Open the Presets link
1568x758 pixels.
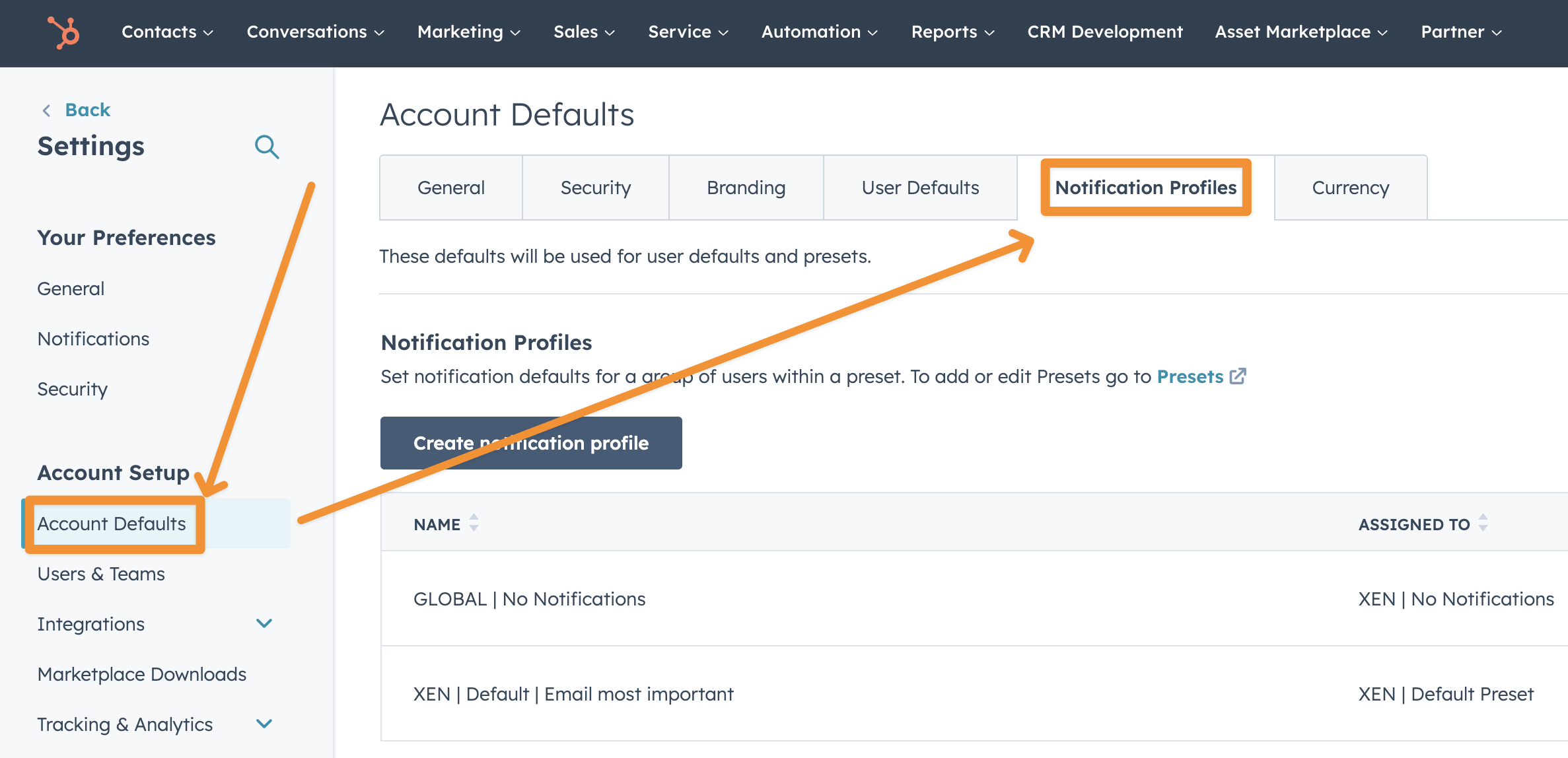[1189, 376]
